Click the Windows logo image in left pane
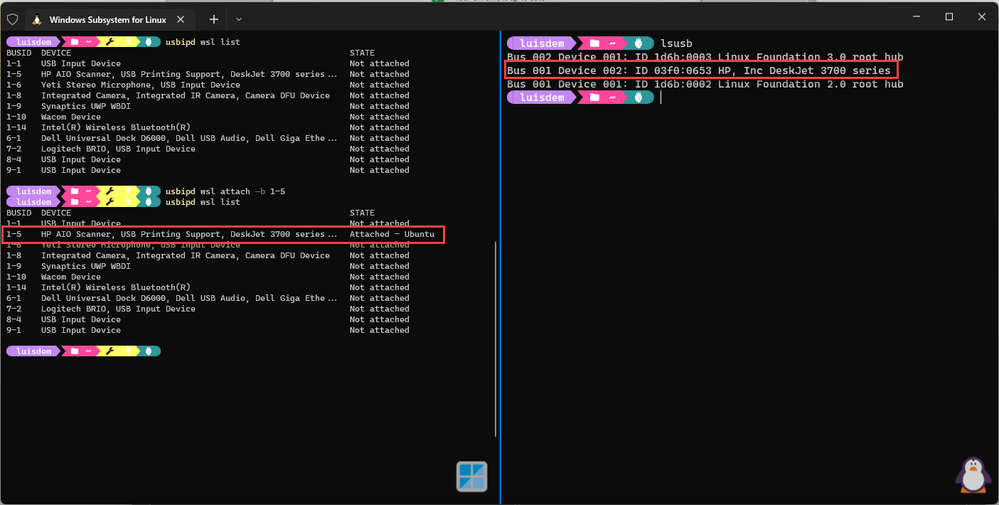 pos(472,476)
